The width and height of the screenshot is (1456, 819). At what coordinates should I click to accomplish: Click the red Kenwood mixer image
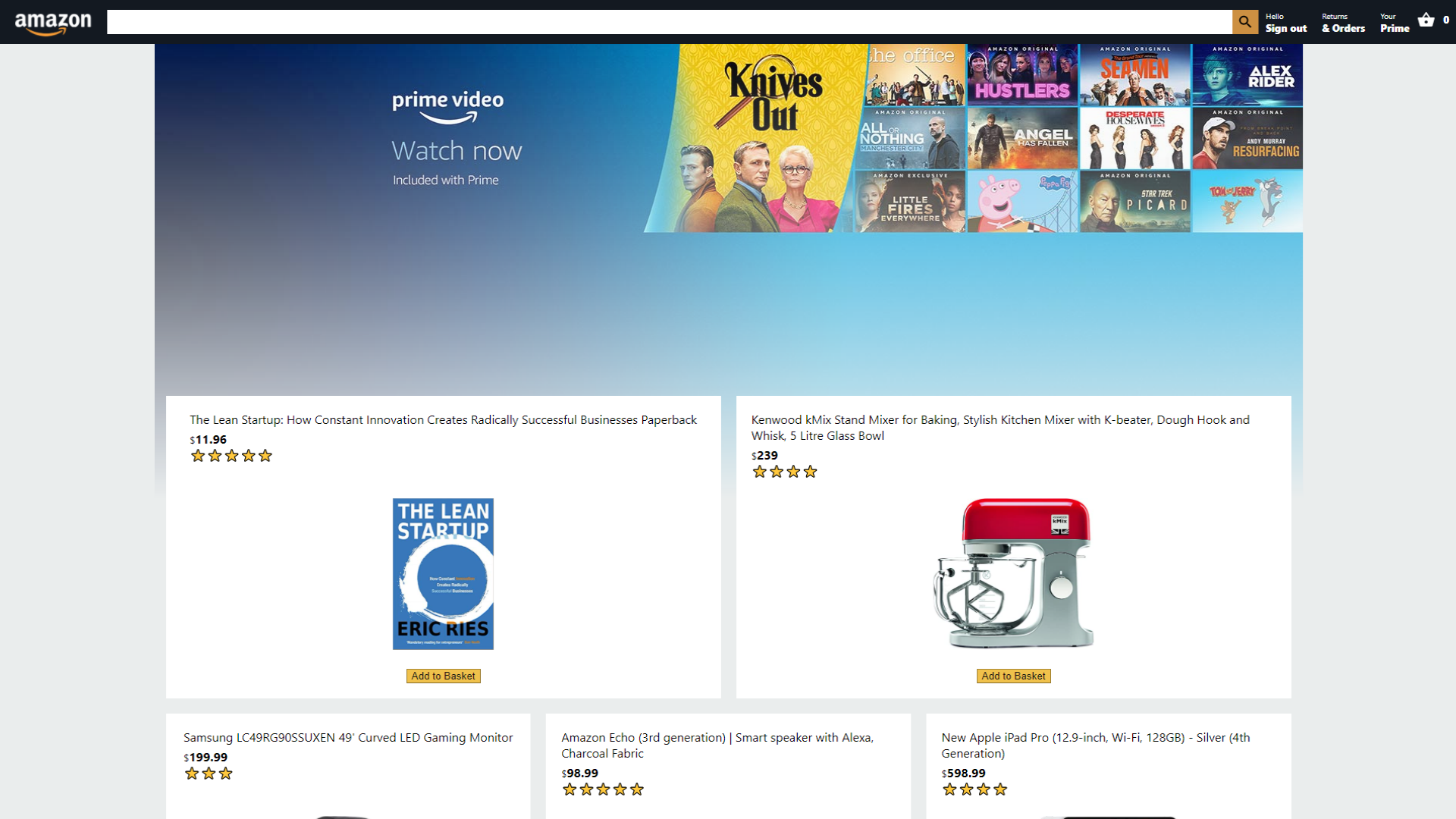(x=1013, y=573)
